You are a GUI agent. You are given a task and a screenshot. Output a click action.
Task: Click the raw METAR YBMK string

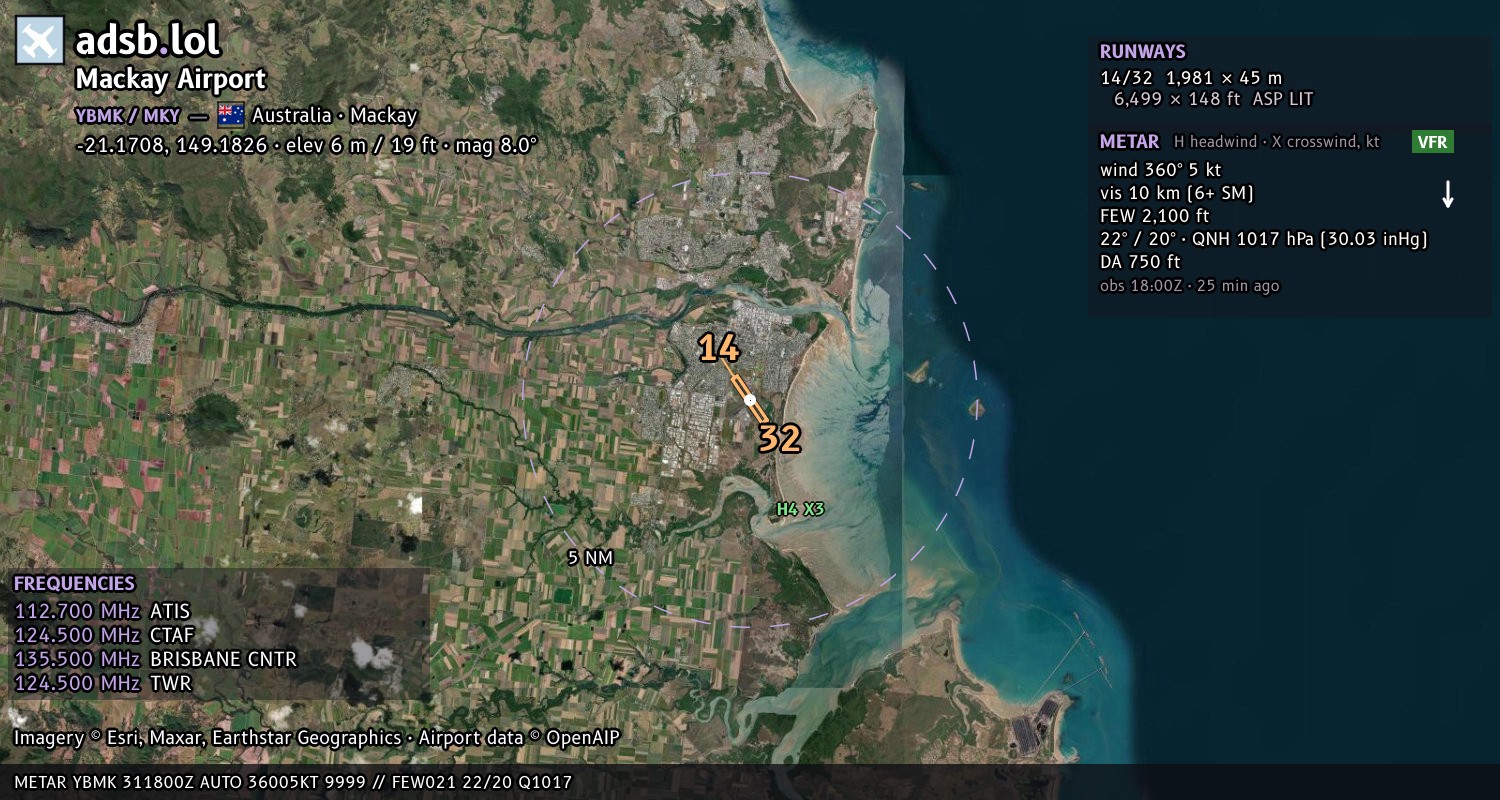tap(293, 782)
